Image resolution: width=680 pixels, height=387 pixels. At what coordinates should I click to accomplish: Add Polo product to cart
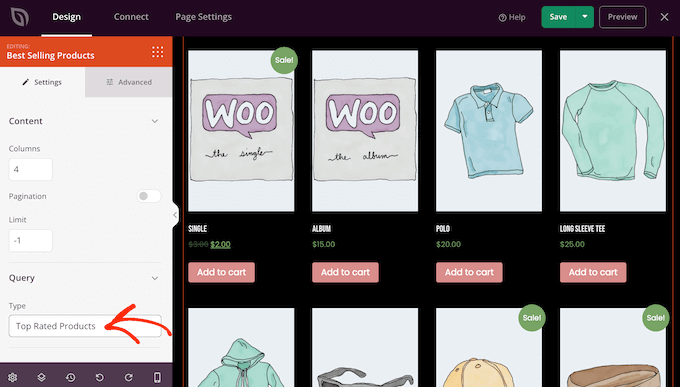click(469, 272)
